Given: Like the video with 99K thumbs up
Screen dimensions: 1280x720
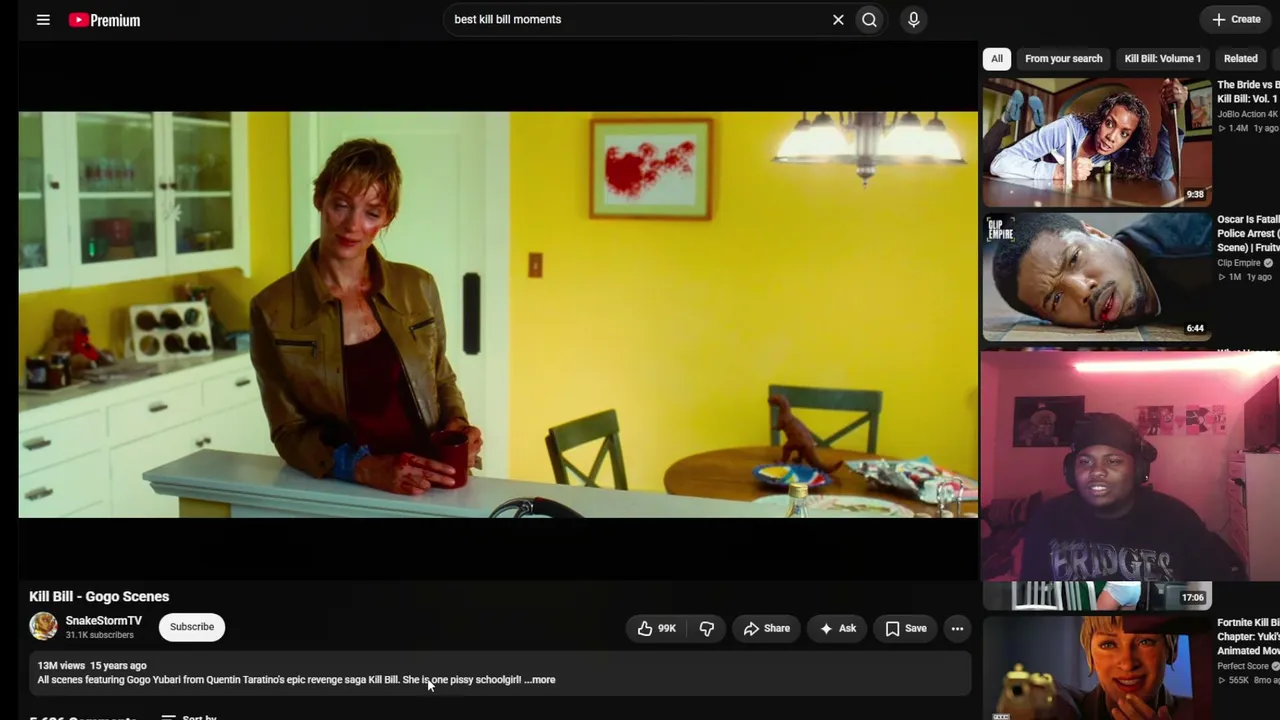Looking at the screenshot, I should point(657,628).
